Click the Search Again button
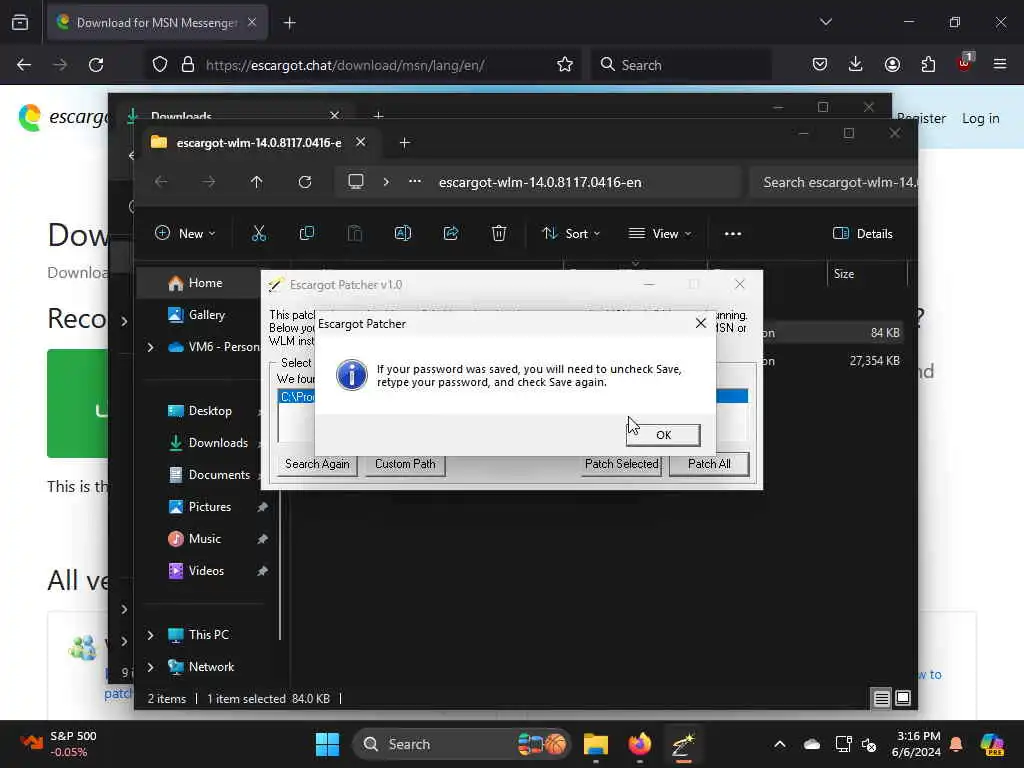The width and height of the screenshot is (1024, 768). (x=317, y=464)
